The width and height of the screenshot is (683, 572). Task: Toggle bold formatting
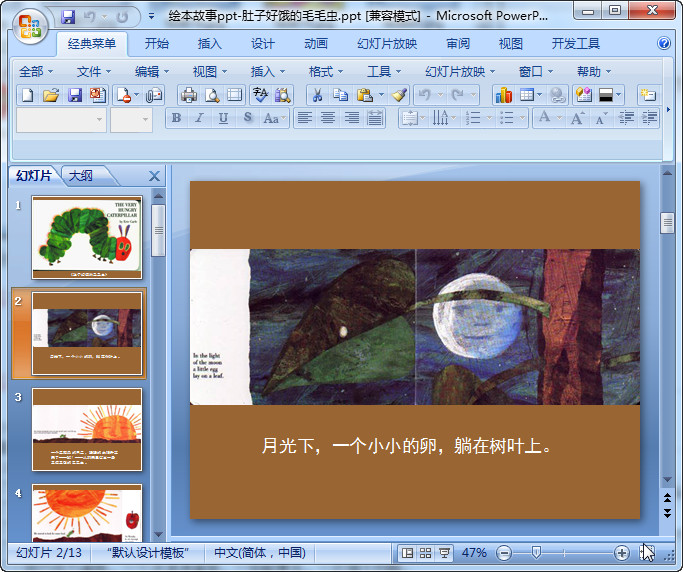(176, 118)
